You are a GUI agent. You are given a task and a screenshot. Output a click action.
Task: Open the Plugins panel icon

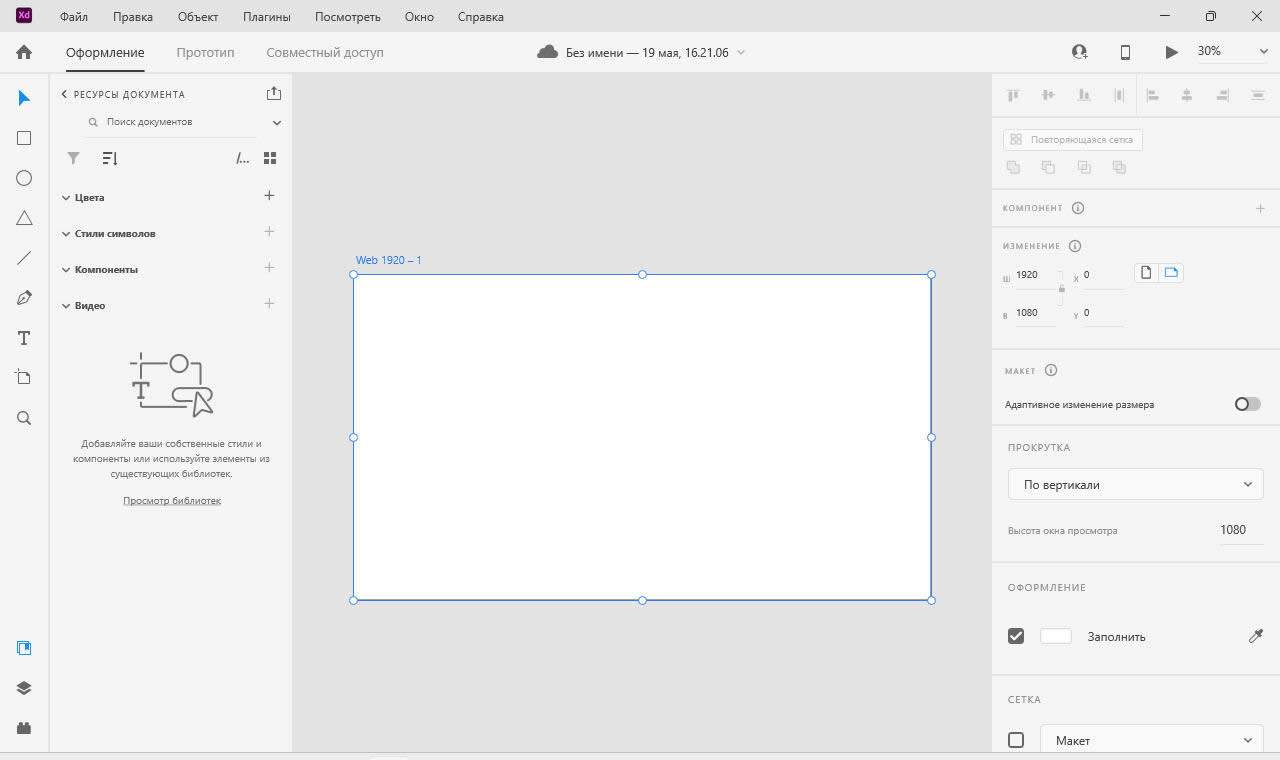[24, 728]
